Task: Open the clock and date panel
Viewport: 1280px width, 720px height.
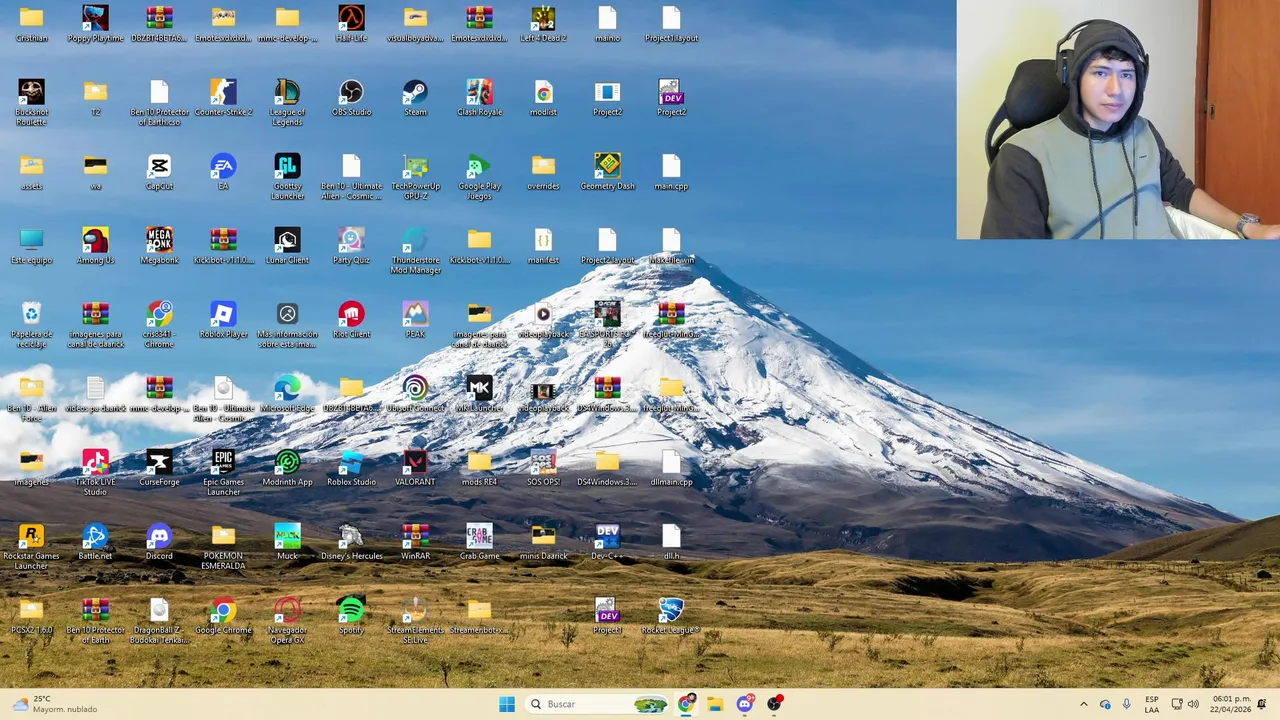Action: click(1231, 704)
